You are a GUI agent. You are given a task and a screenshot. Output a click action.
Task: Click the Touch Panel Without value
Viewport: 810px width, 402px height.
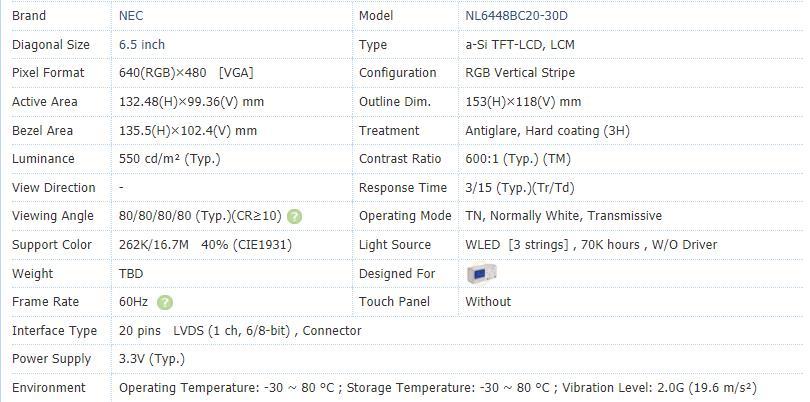(x=488, y=301)
